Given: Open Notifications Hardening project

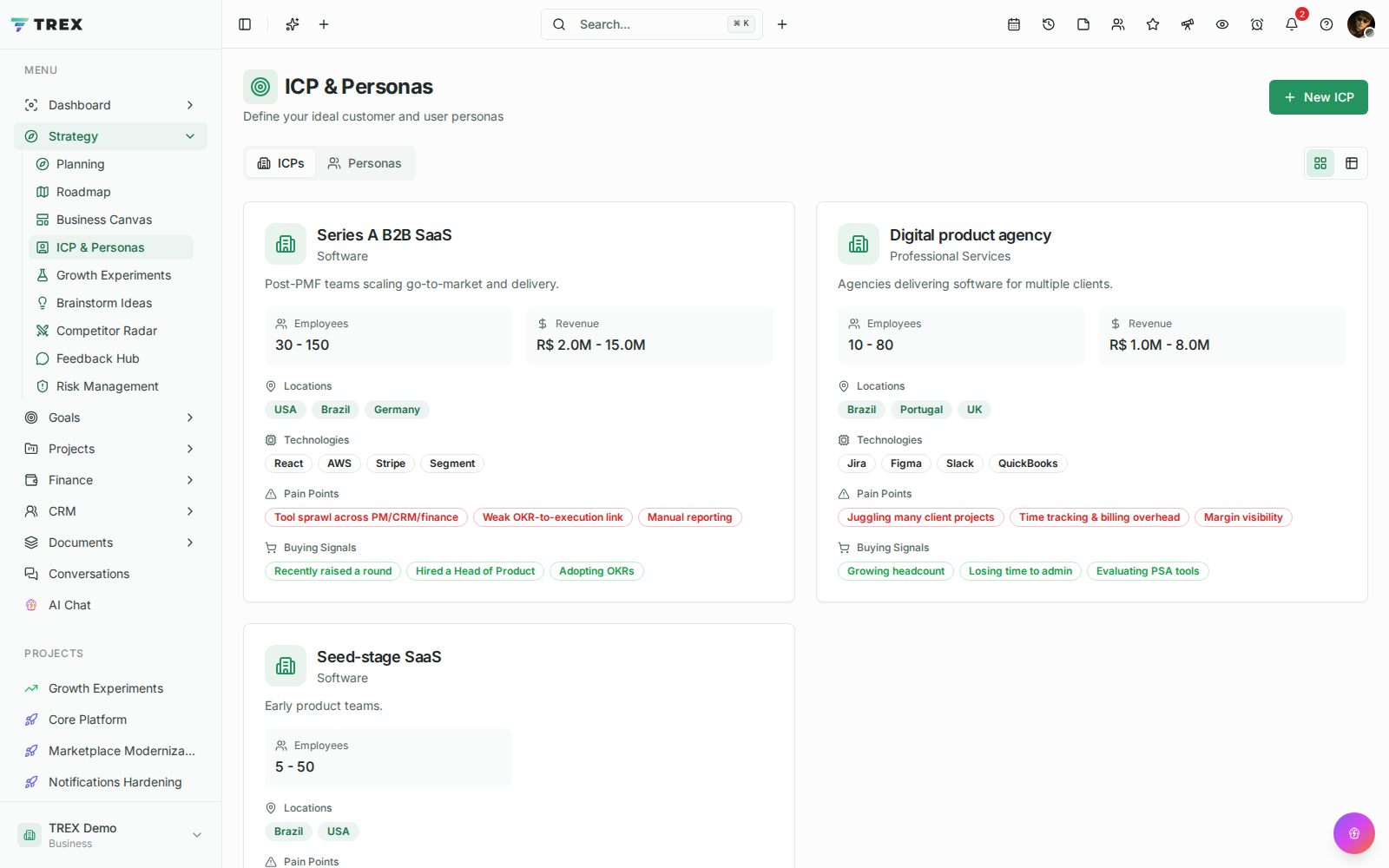Looking at the screenshot, I should (x=110, y=782).
